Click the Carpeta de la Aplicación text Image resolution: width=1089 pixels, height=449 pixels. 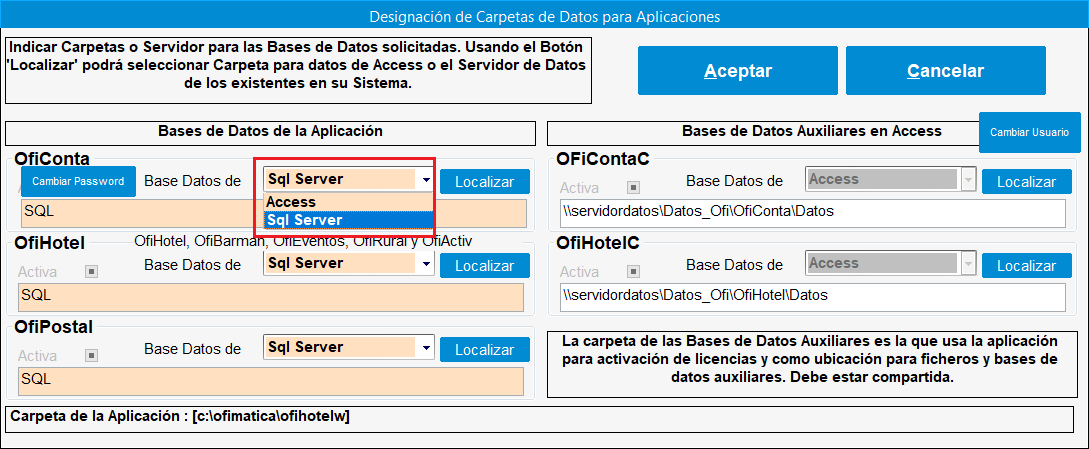pos(181,416)
